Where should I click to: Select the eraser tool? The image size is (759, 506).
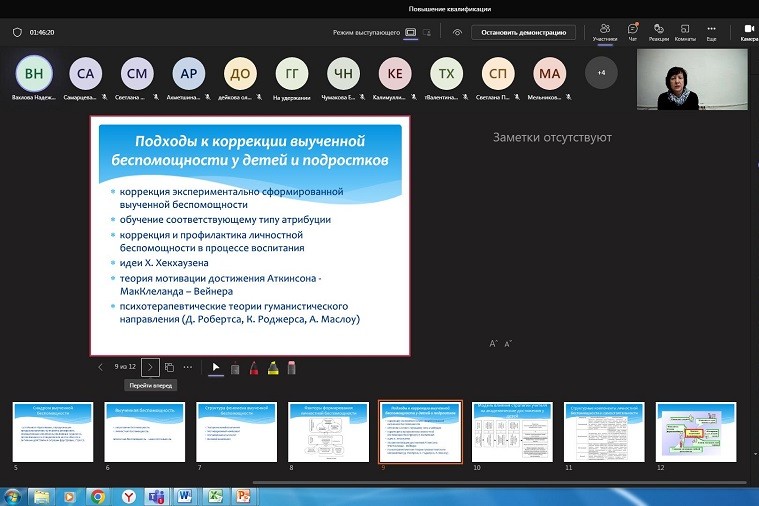click(291, 368)
